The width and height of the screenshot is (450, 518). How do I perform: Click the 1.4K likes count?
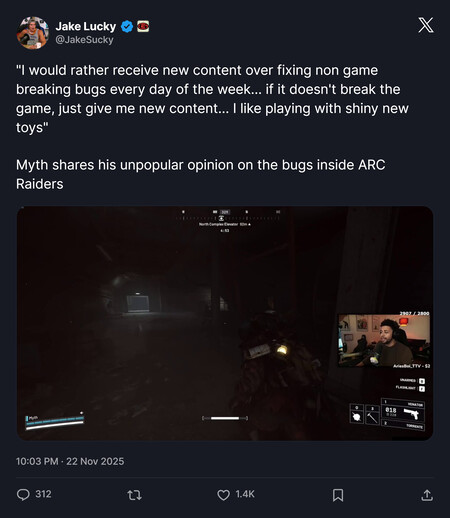(x=245, y=494)
